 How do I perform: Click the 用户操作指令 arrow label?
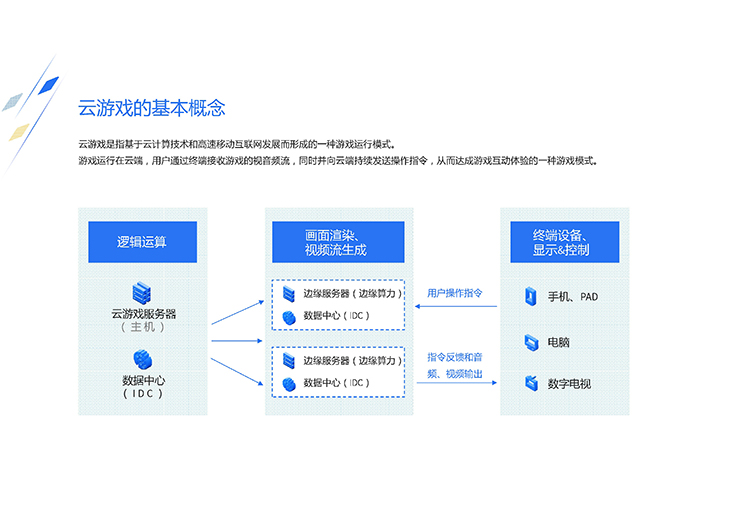click(454, 293)
